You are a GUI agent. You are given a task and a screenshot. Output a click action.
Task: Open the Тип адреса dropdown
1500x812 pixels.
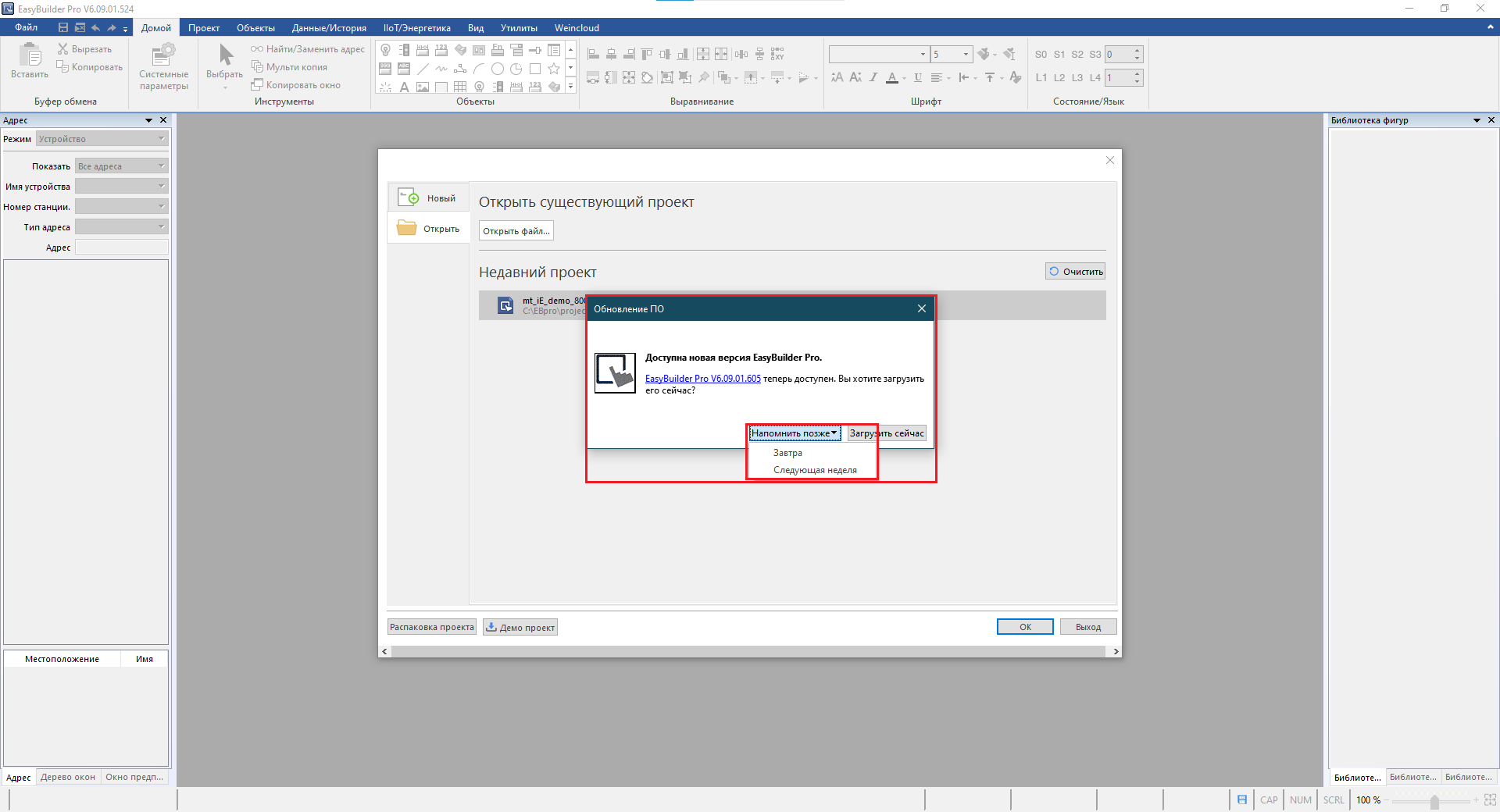(x=122, y=226)
